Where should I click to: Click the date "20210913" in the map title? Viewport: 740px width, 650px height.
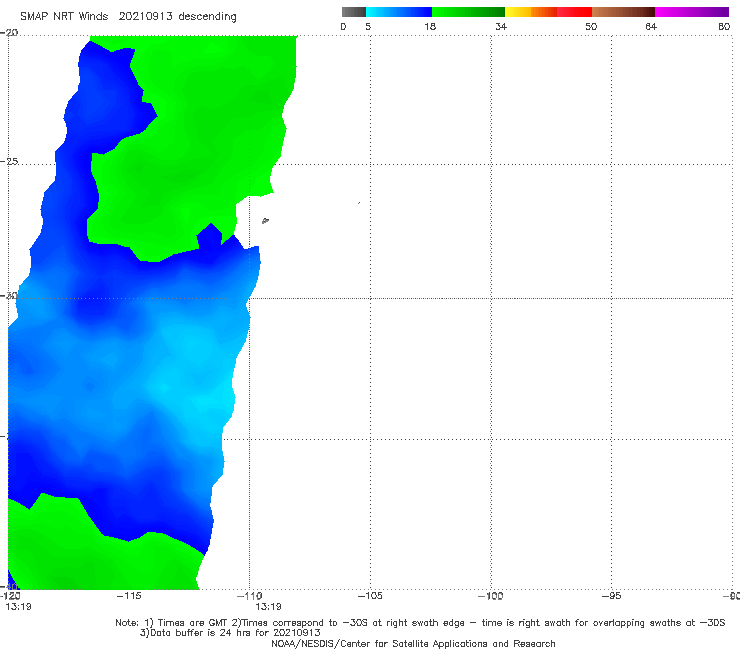coord(145,16)
